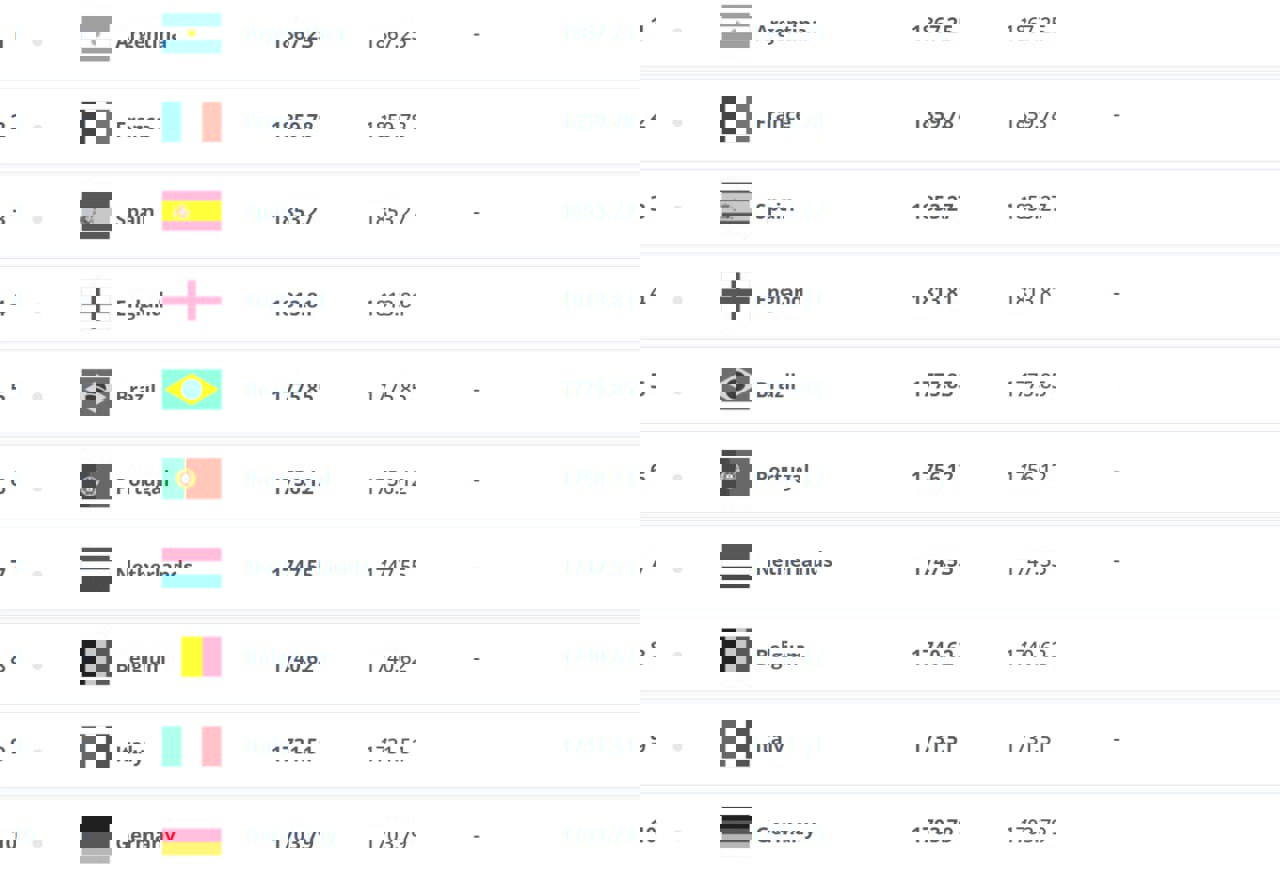1280x875 pixels.
Task: Select England's red cross flag
Action: click(191, 300)
